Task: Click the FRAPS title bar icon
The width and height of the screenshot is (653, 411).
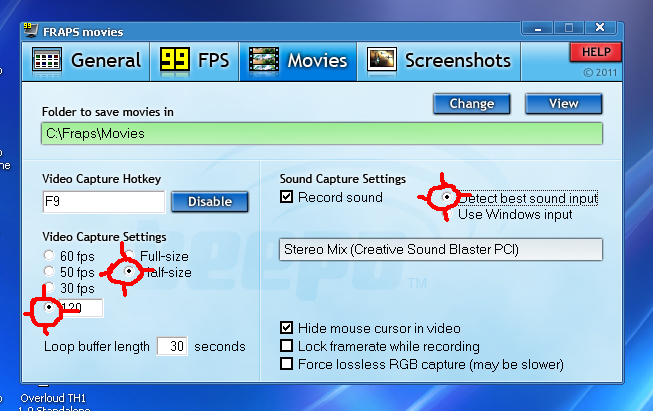Action: tap(30, 31)
